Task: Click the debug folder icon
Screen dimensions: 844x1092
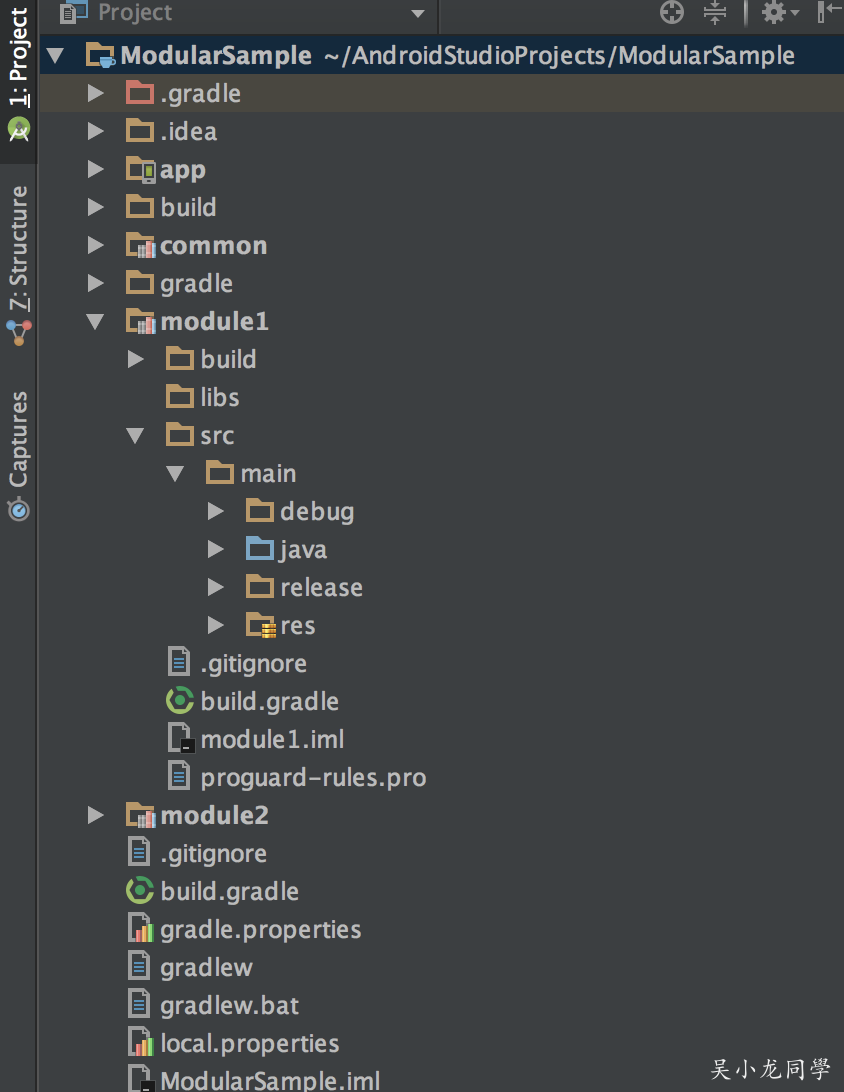Action: click(x=260, y=510)
